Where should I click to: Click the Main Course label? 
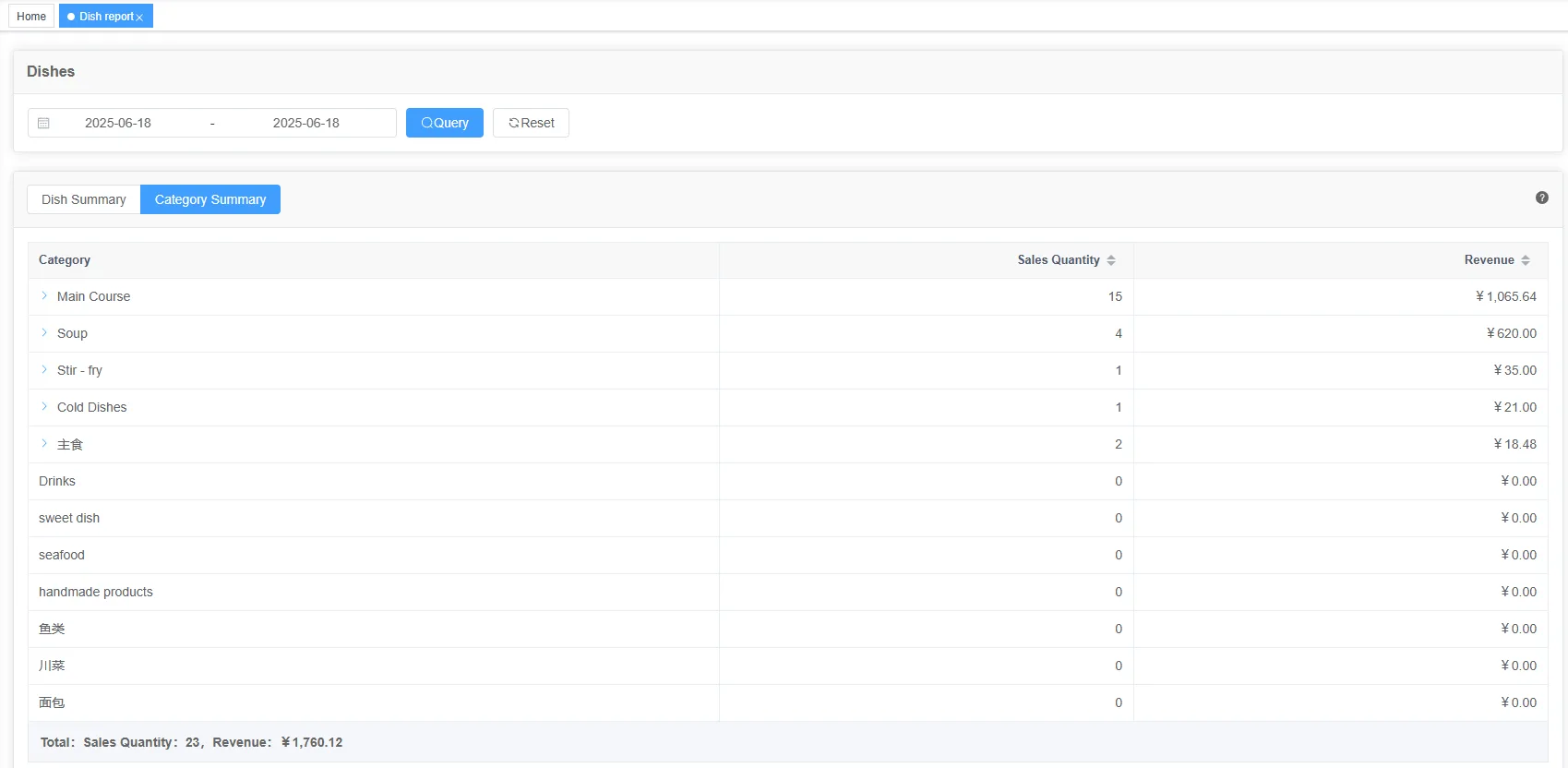pos(93,296)
